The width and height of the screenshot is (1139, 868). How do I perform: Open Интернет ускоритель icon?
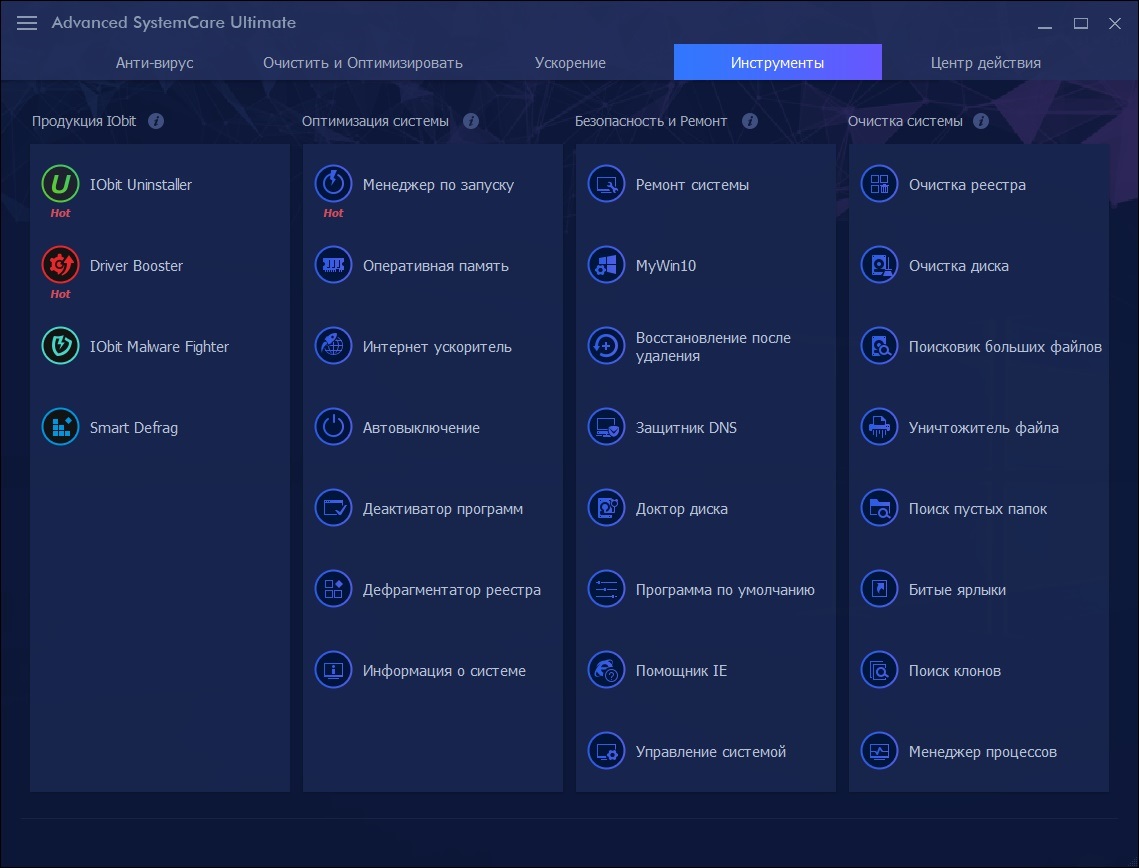333,346
